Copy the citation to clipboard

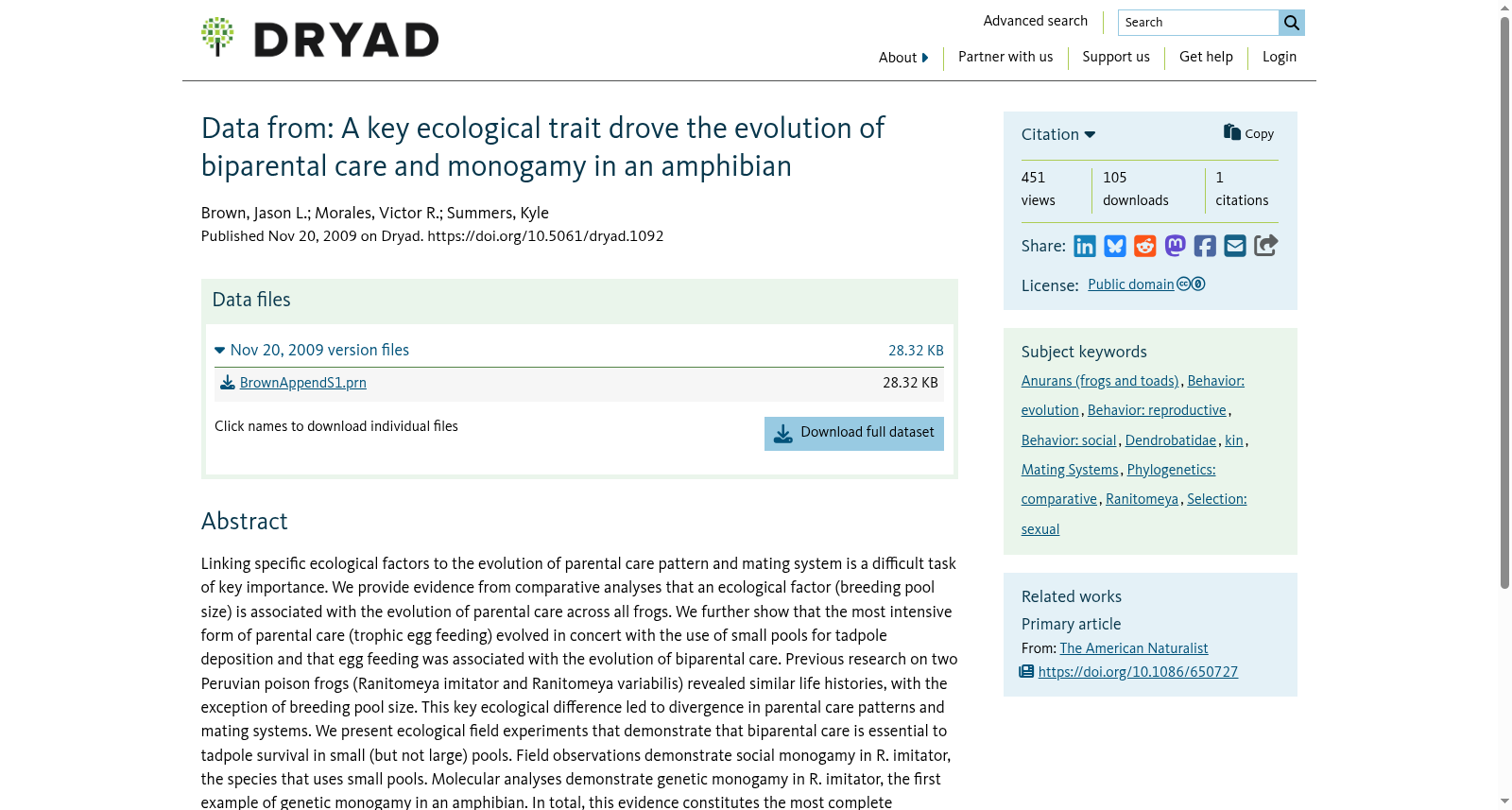1249,133
